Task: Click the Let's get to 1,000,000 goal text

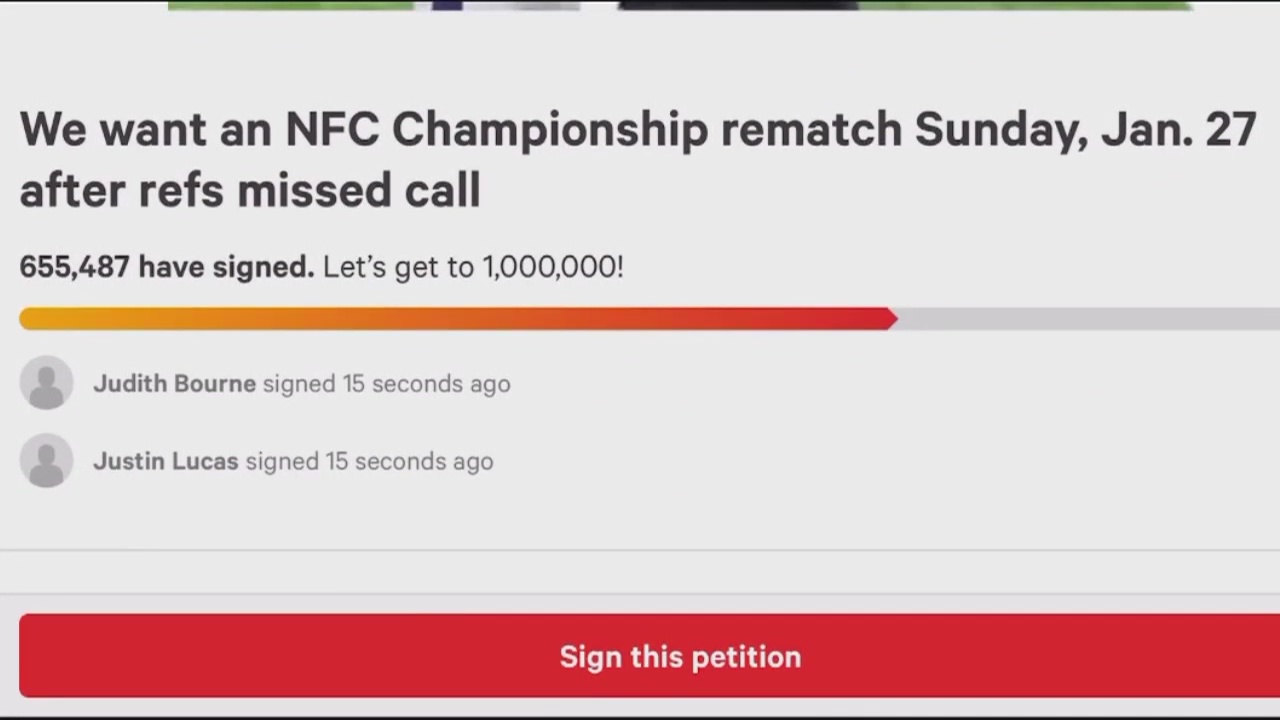Action: pos(473,267)
